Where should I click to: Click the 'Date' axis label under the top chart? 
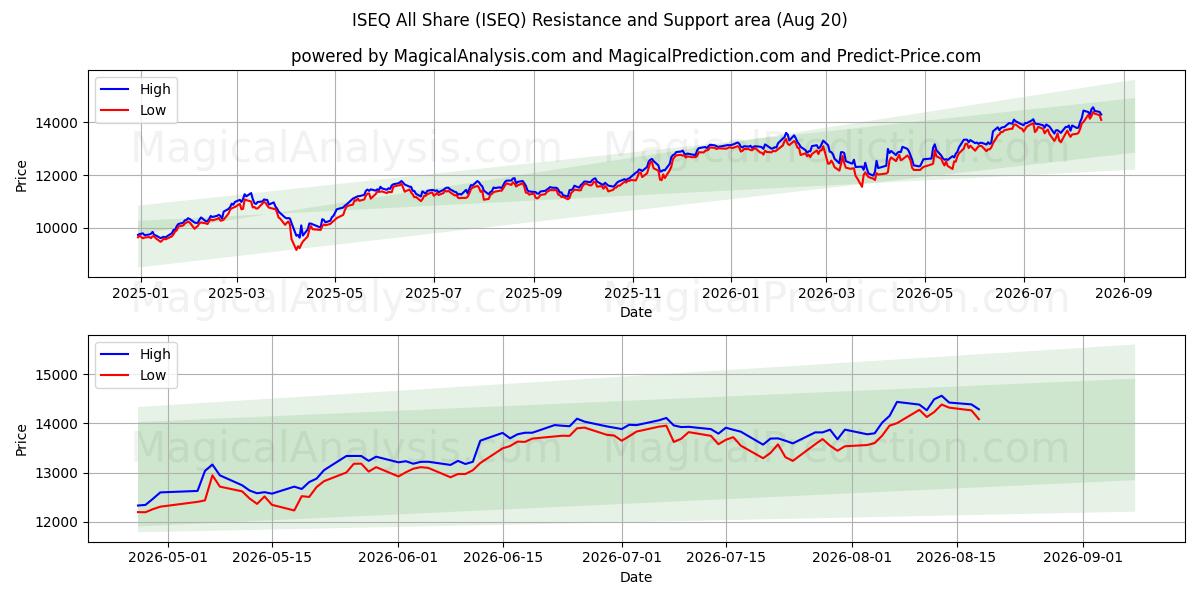coord(636,312)
